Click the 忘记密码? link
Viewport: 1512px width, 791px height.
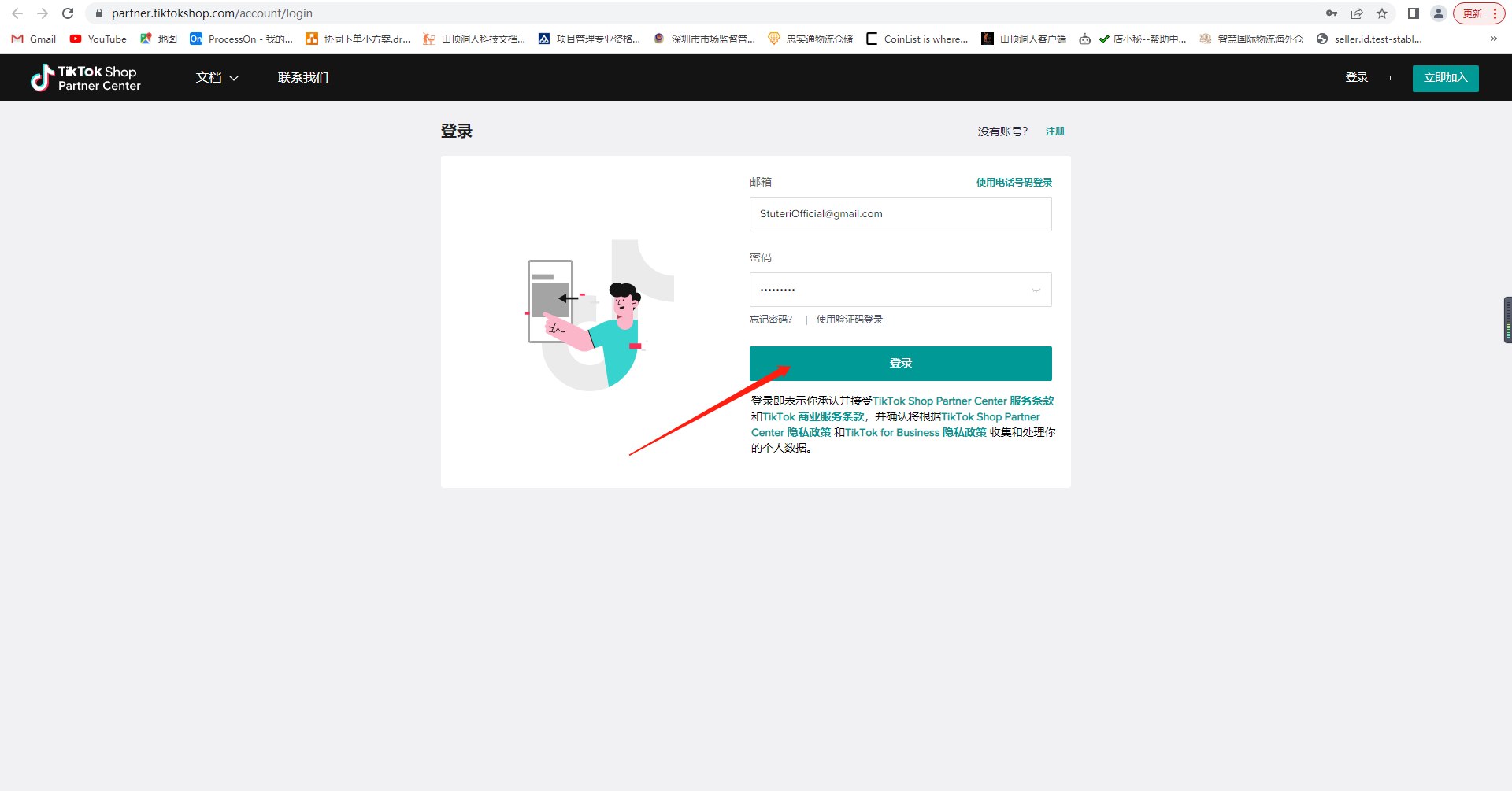(x=771, y=320)
